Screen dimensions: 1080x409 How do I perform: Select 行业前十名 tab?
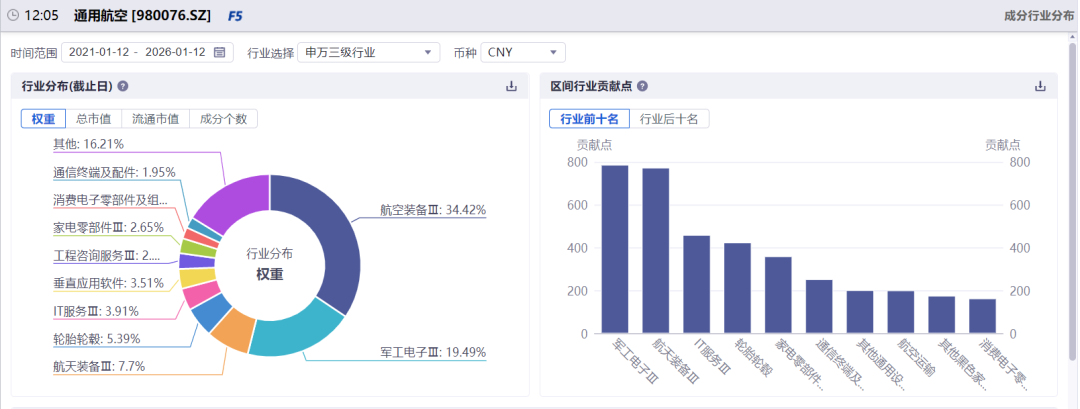click(x=585, y=119)
